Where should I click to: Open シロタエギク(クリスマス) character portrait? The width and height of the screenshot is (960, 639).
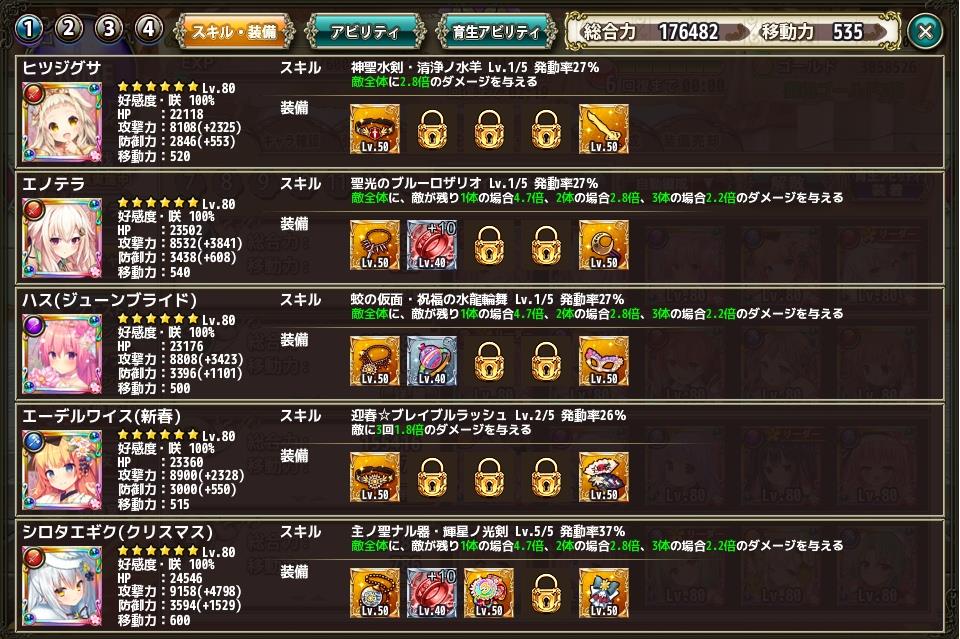pyautogui.click(x=62, y=586)
